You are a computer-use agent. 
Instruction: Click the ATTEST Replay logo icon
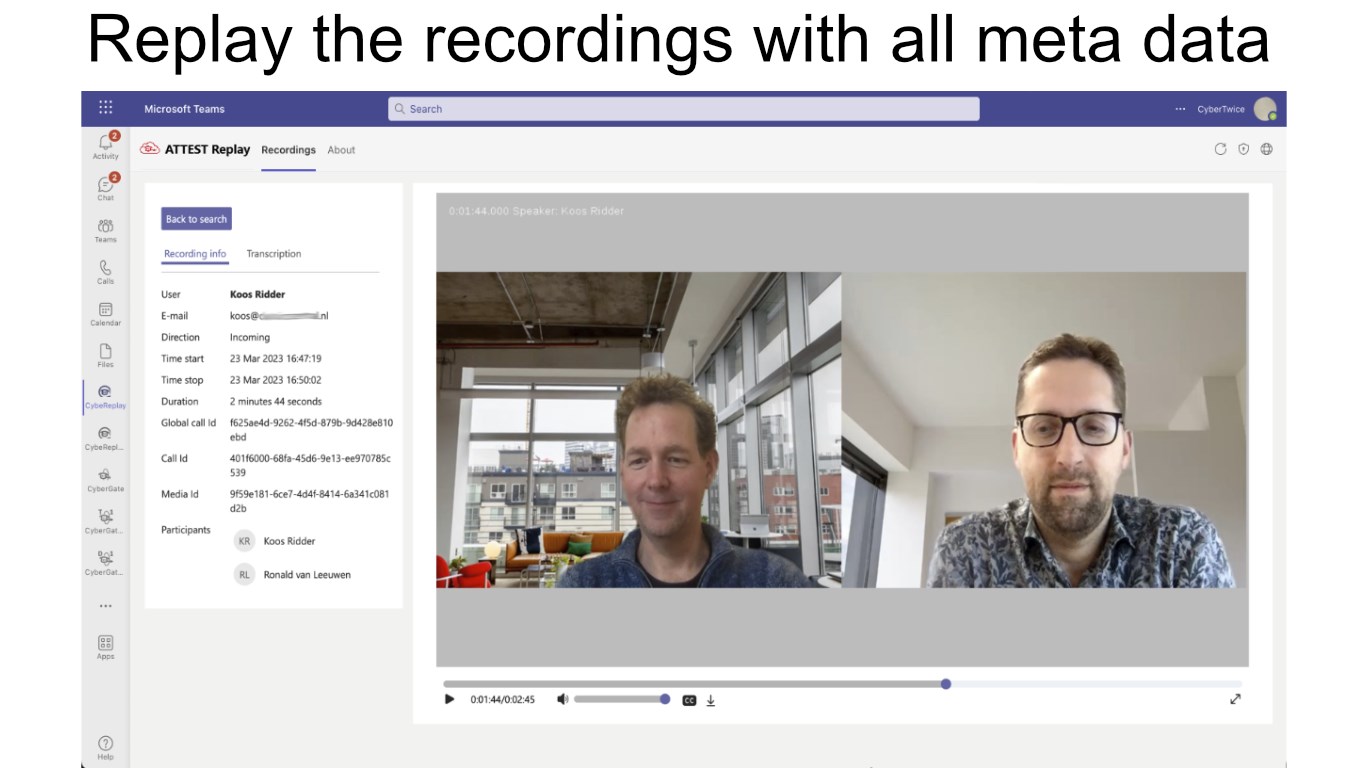click(x=150, y=149)
